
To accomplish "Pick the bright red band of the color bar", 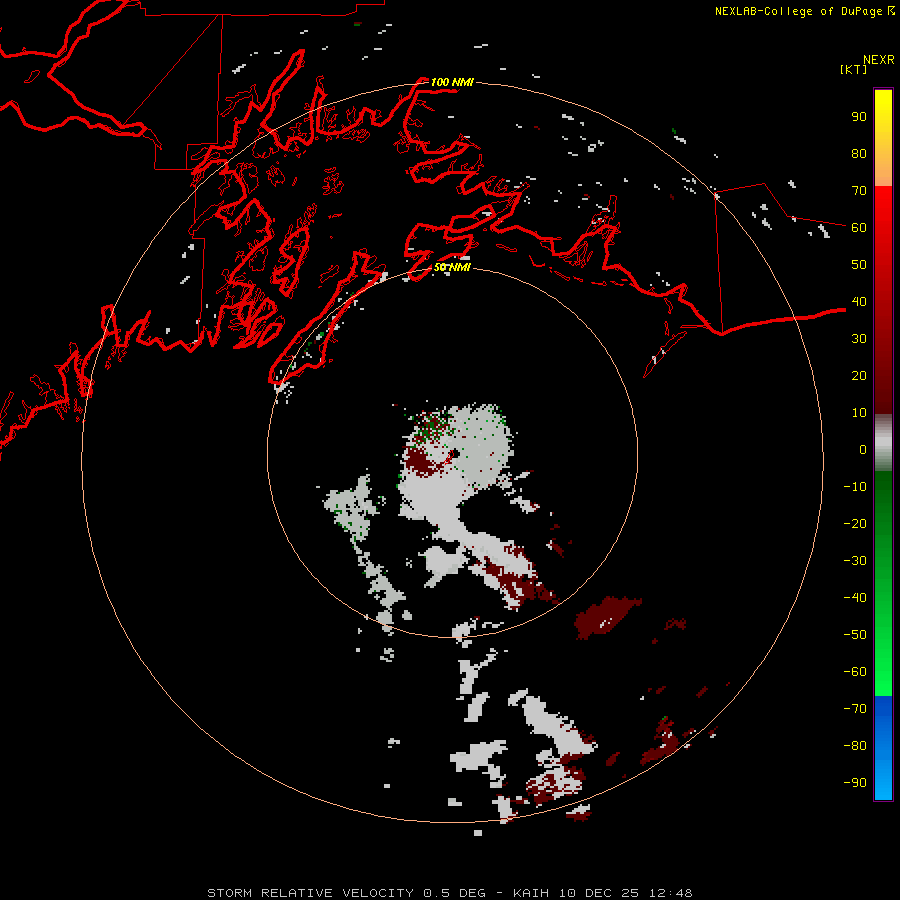I will pyautogui.click(x=883, y=212).
